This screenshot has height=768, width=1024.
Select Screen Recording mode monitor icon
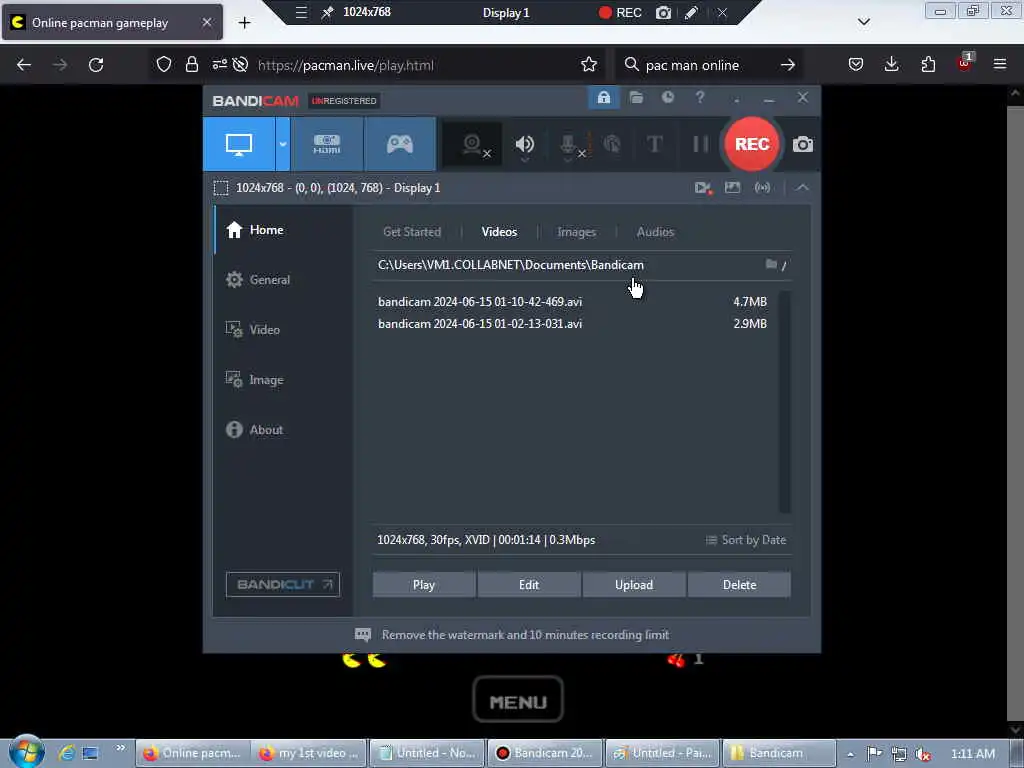(239, 144)
